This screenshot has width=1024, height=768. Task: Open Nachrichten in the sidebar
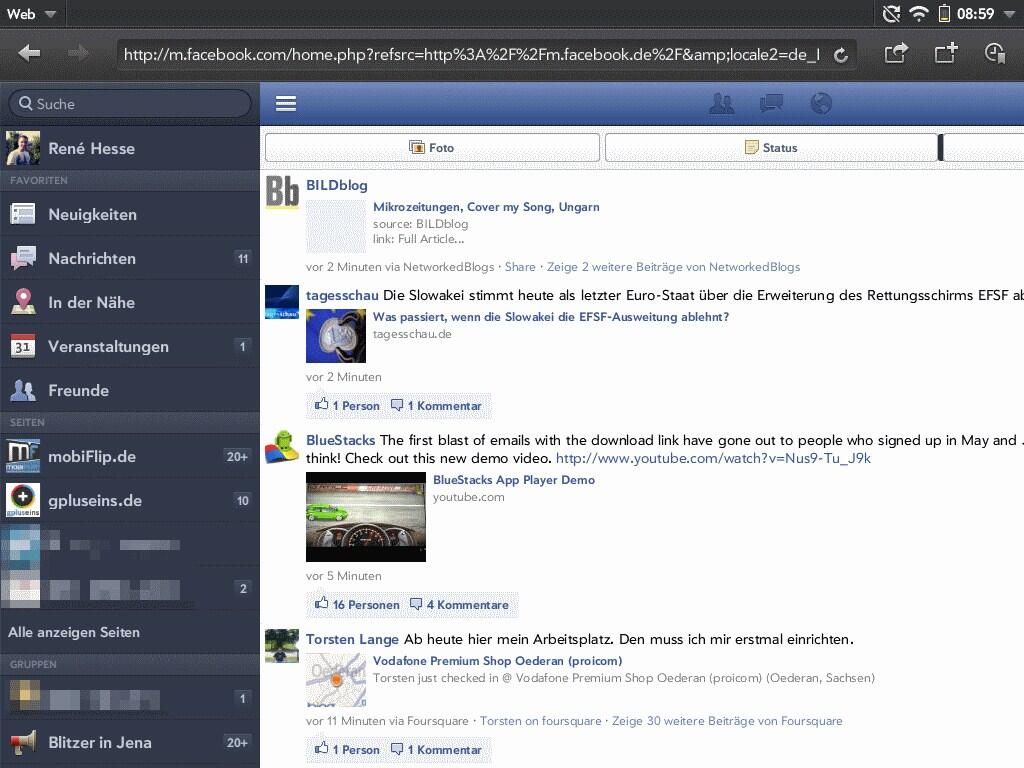(x=130, y=259)
